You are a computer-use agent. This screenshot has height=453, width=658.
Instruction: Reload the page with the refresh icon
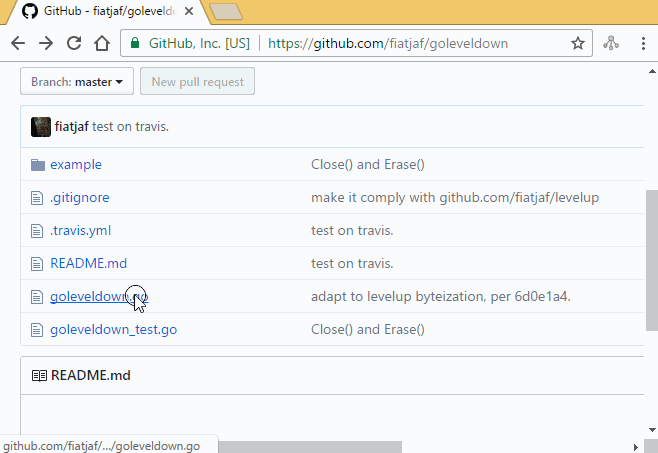74,43
